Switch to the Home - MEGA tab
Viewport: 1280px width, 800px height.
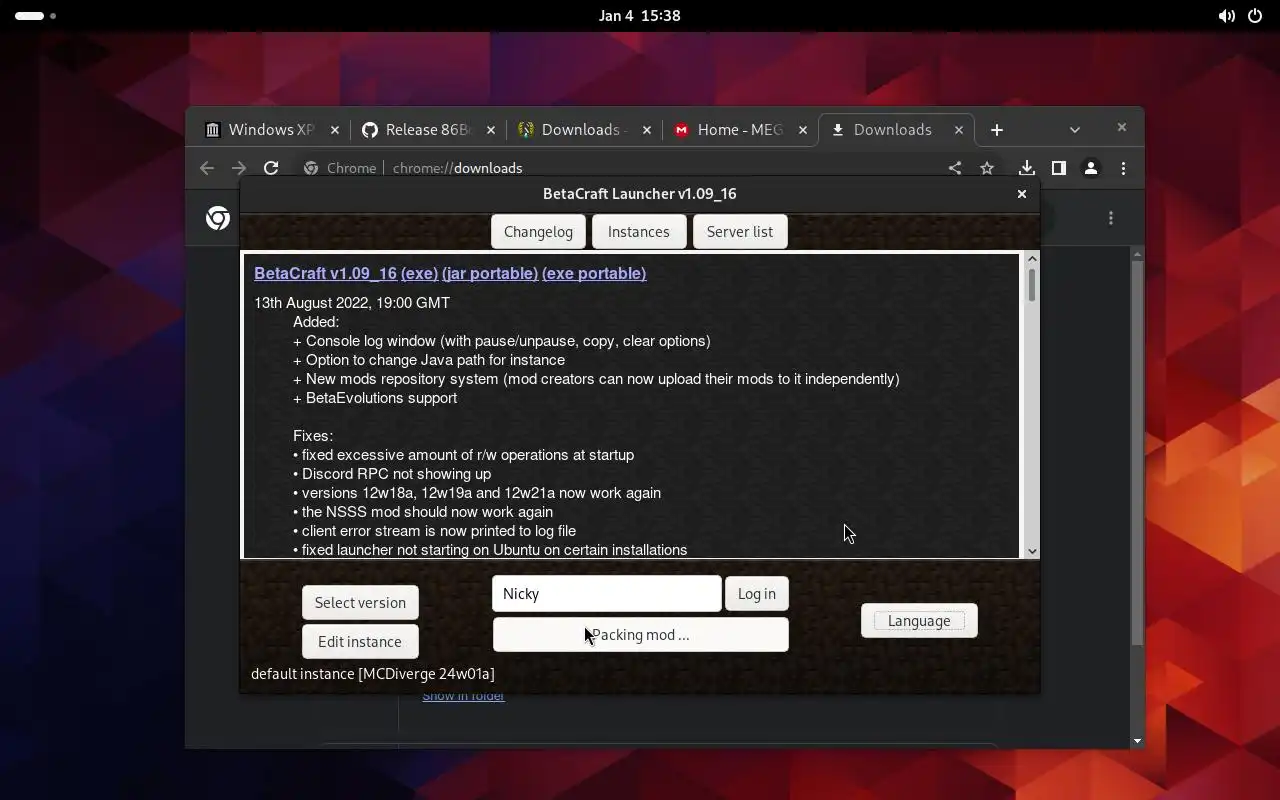tap(740, 130)
